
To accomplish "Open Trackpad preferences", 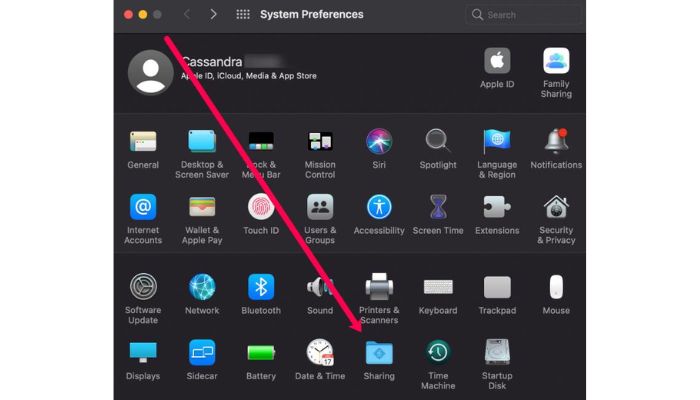I will [x=497, y=287].
